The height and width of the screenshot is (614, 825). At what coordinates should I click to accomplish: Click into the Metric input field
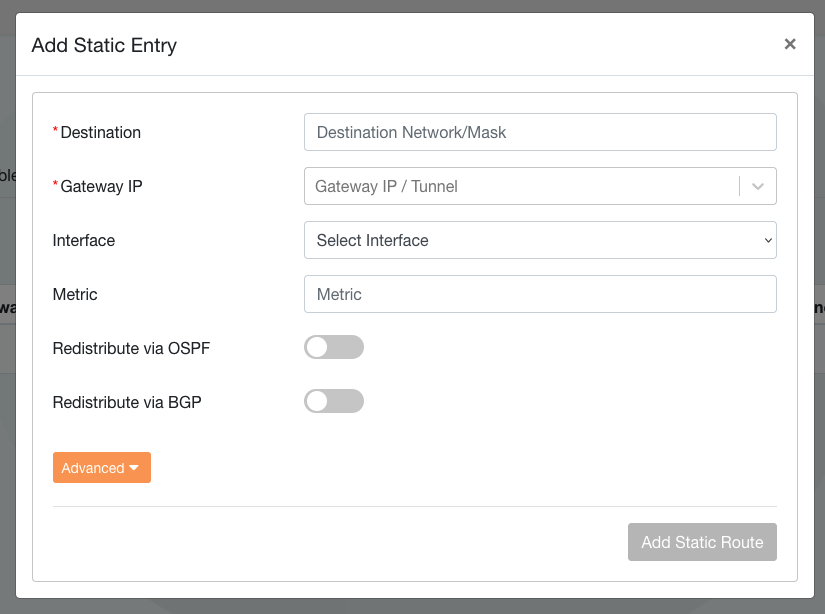tap(540, 294)
